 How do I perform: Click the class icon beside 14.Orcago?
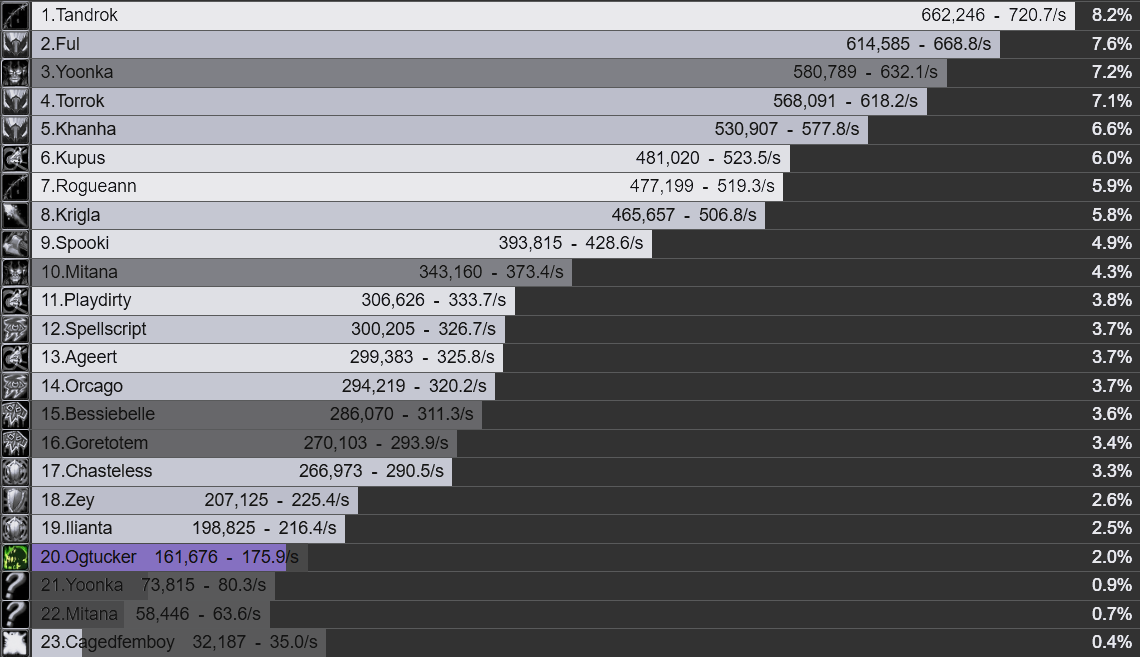point(15,387)
